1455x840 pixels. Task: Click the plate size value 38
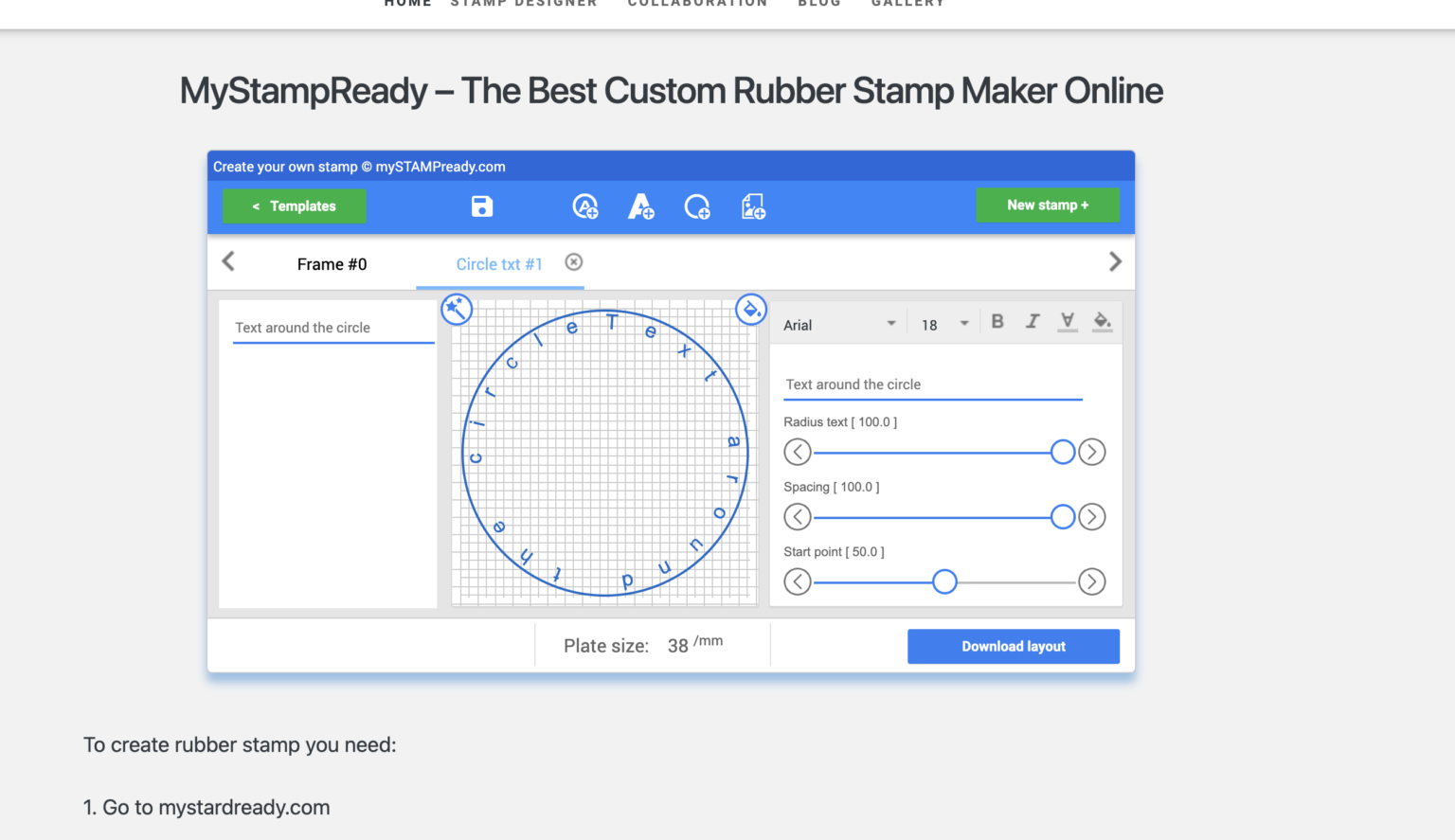pos(677,646)
